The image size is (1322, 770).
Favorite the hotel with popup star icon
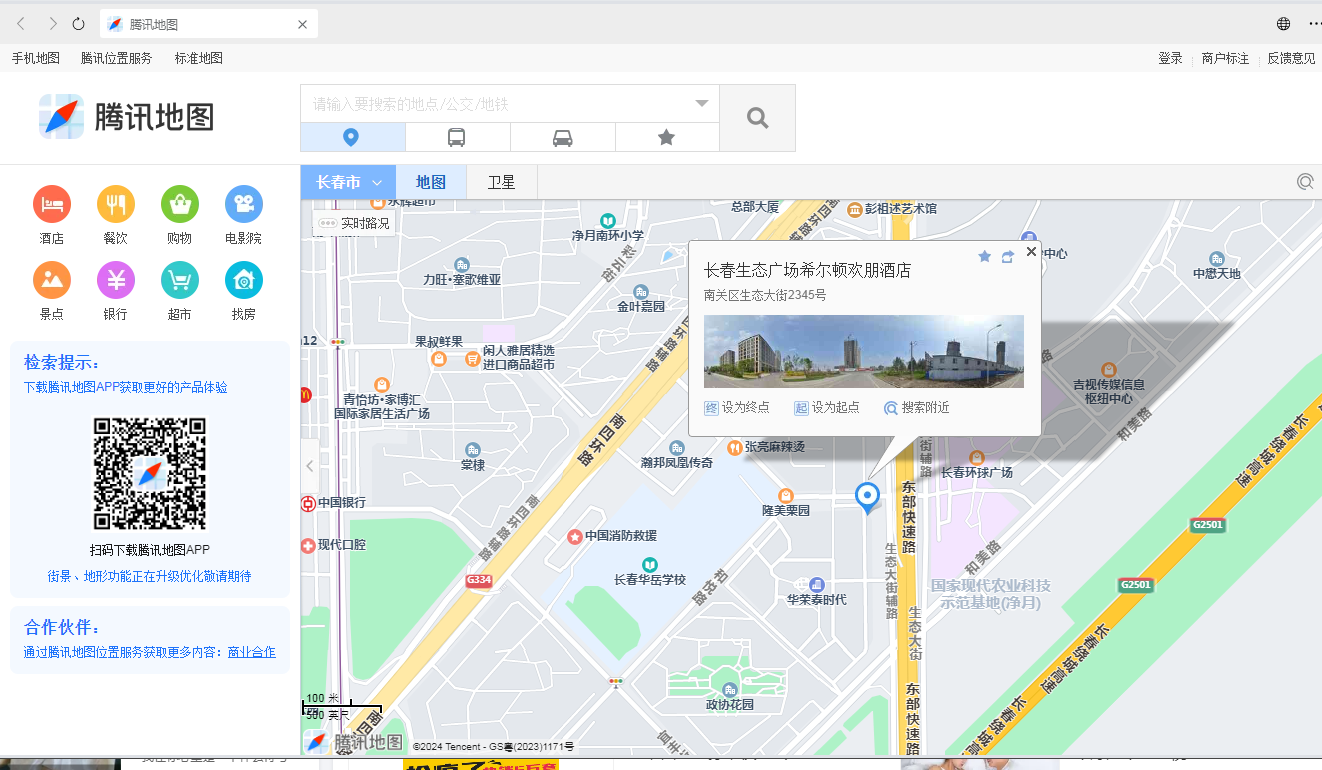click(984, 257)
